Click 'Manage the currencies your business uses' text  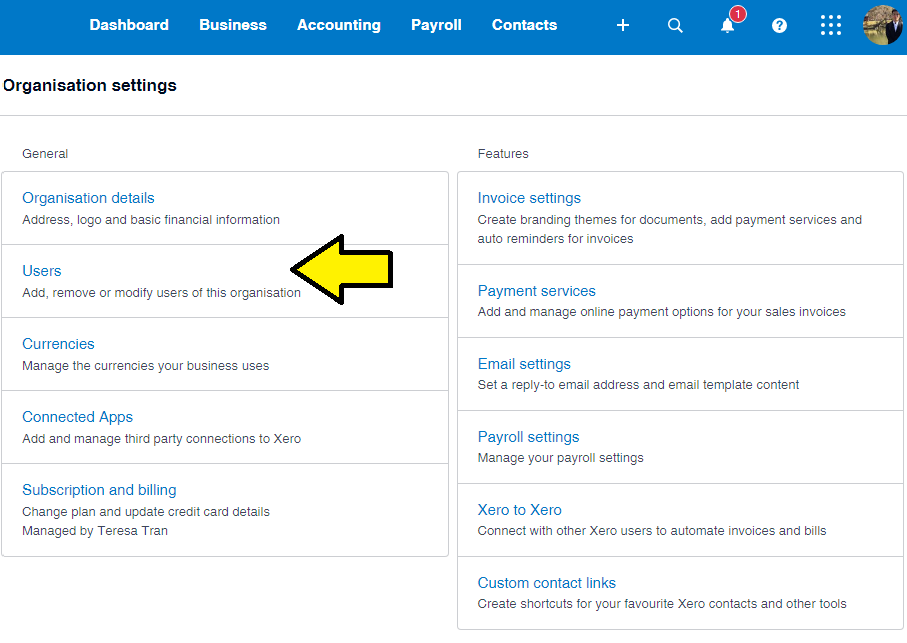point(146,365)
